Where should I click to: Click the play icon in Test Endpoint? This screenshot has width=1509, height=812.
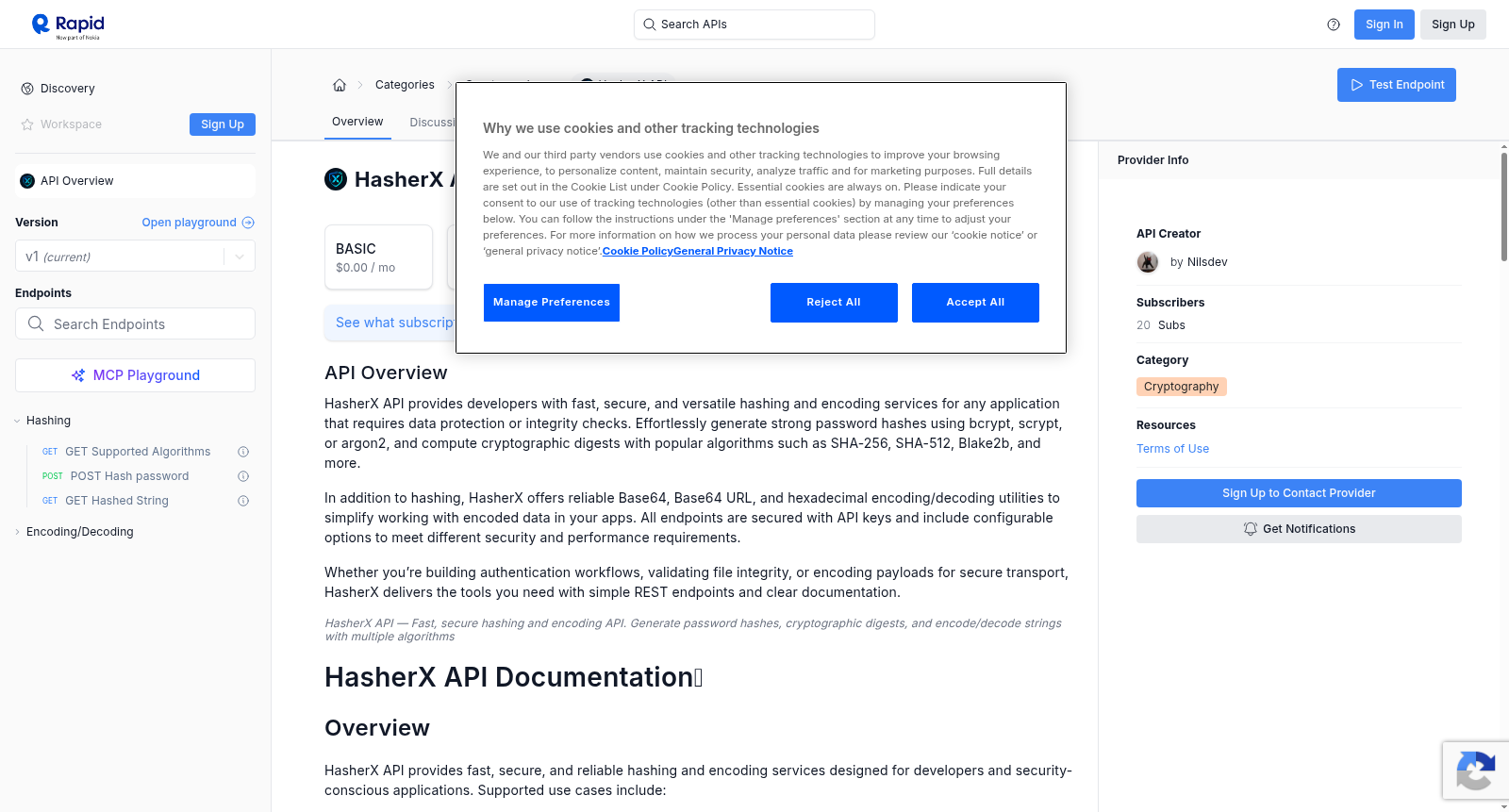coord(1357,85)
